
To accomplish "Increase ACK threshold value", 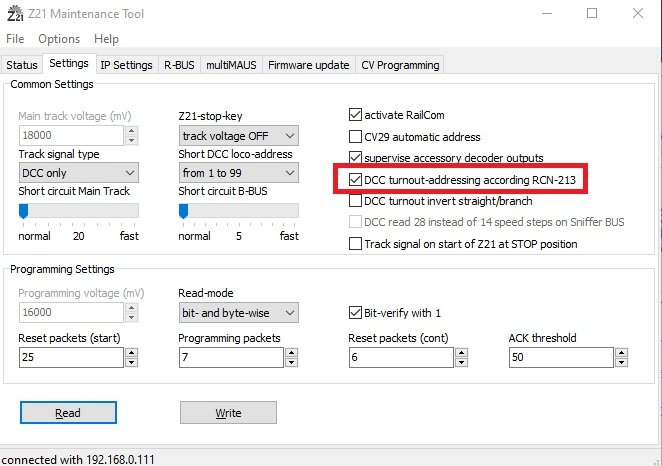I will 621,352.
